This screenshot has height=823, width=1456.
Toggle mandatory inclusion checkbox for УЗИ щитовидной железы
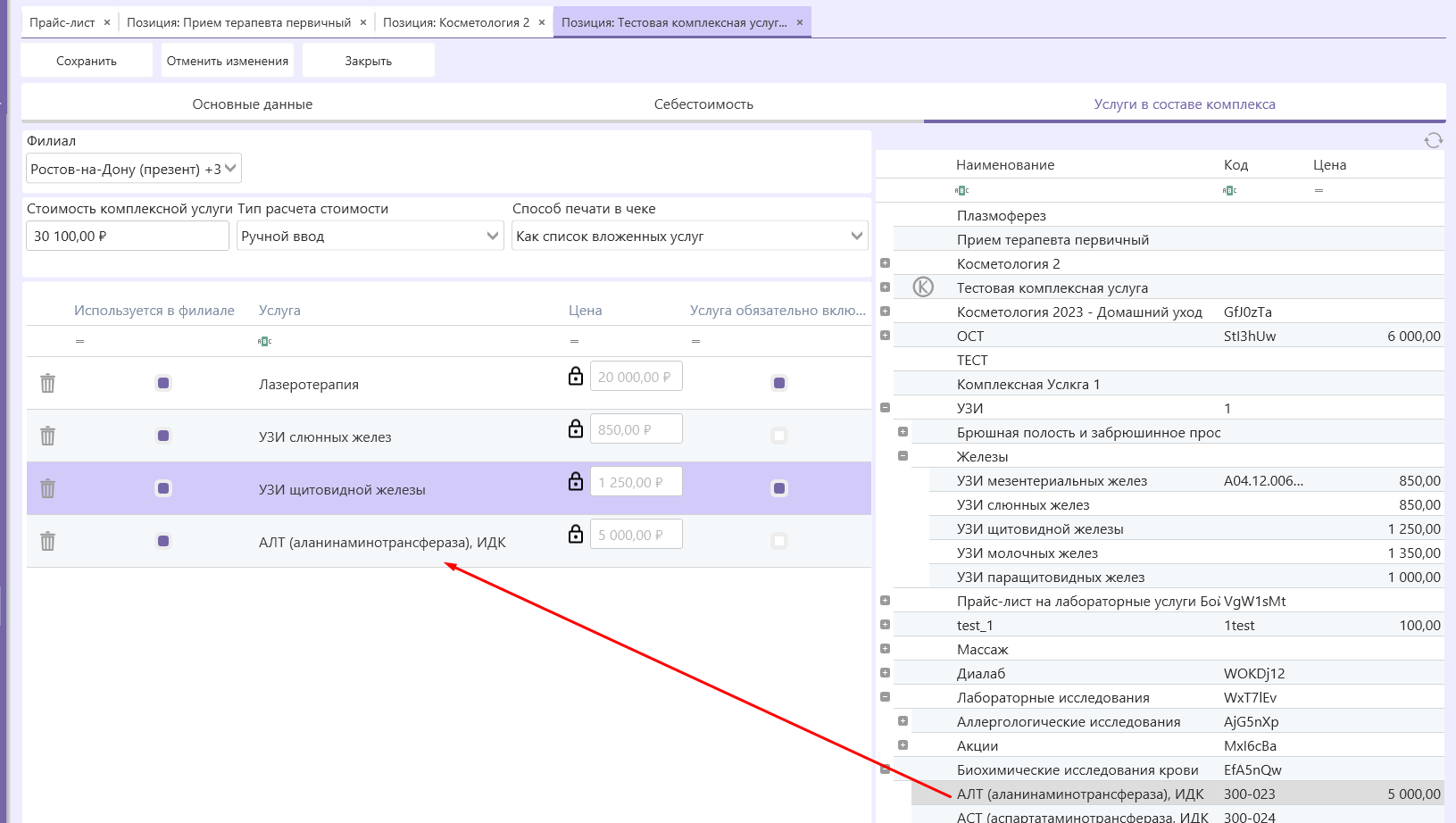[779, 488]
